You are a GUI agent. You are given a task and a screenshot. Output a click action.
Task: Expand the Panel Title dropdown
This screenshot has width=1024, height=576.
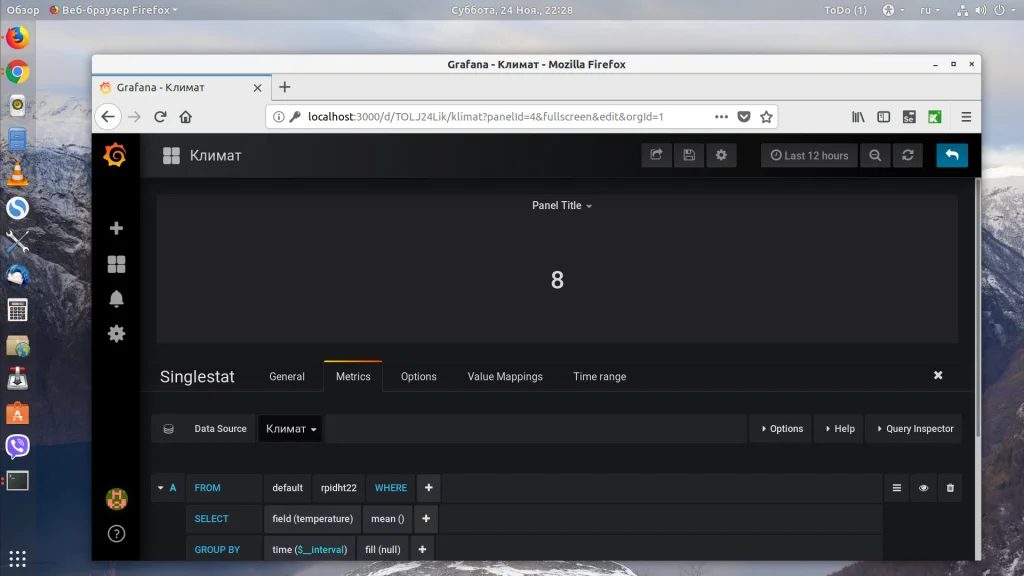click(562, 205)
